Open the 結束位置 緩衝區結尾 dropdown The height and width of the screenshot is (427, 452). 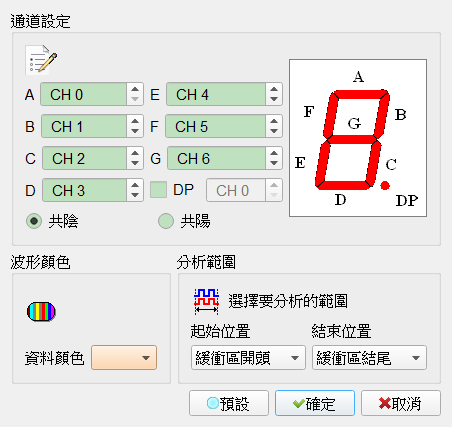[x=369, y=358]
